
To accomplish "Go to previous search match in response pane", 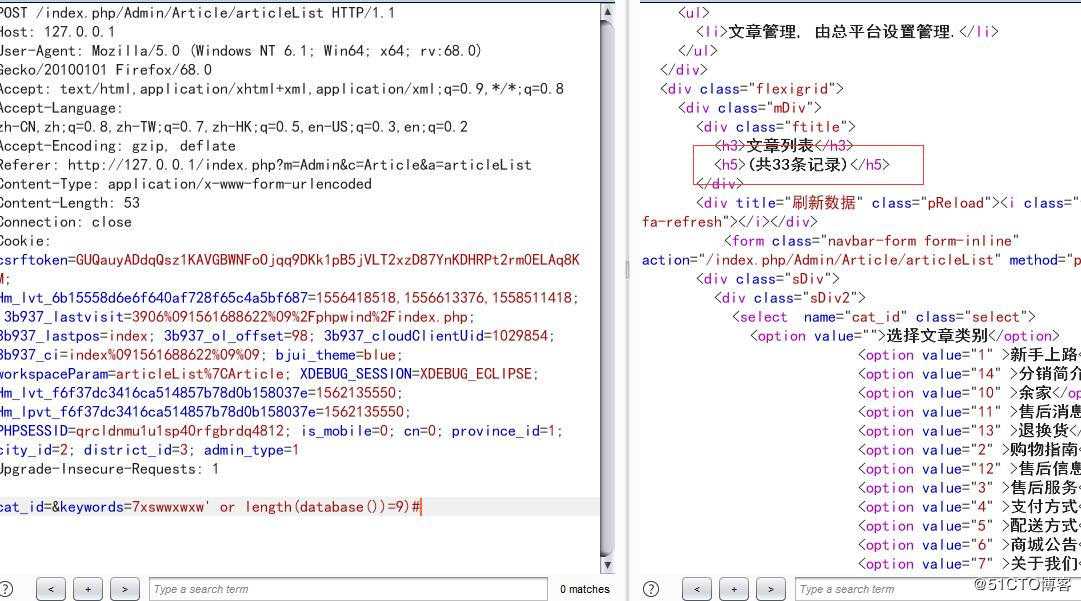I will (697, 589).
